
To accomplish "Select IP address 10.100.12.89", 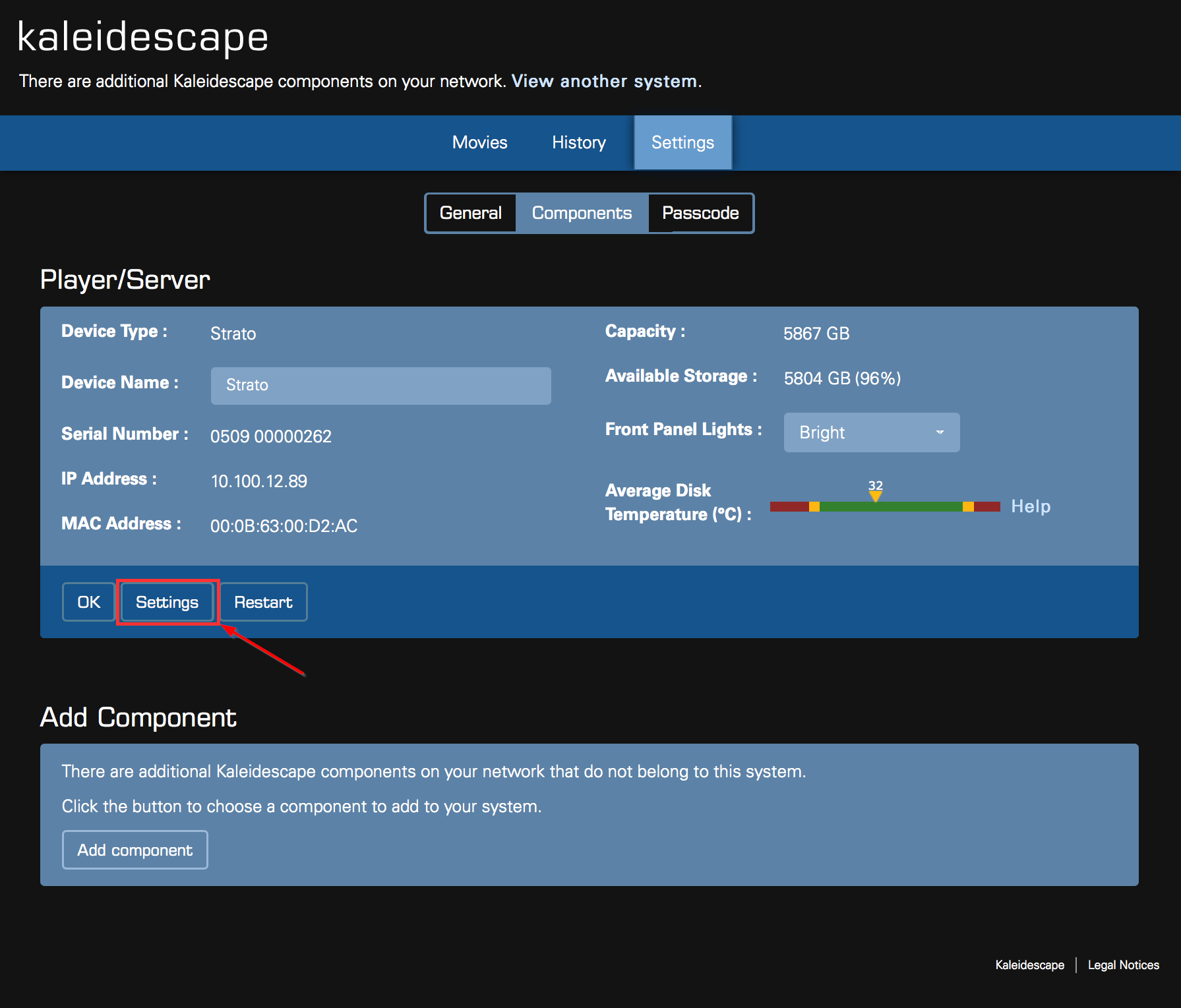I will (x=258, y=481).
